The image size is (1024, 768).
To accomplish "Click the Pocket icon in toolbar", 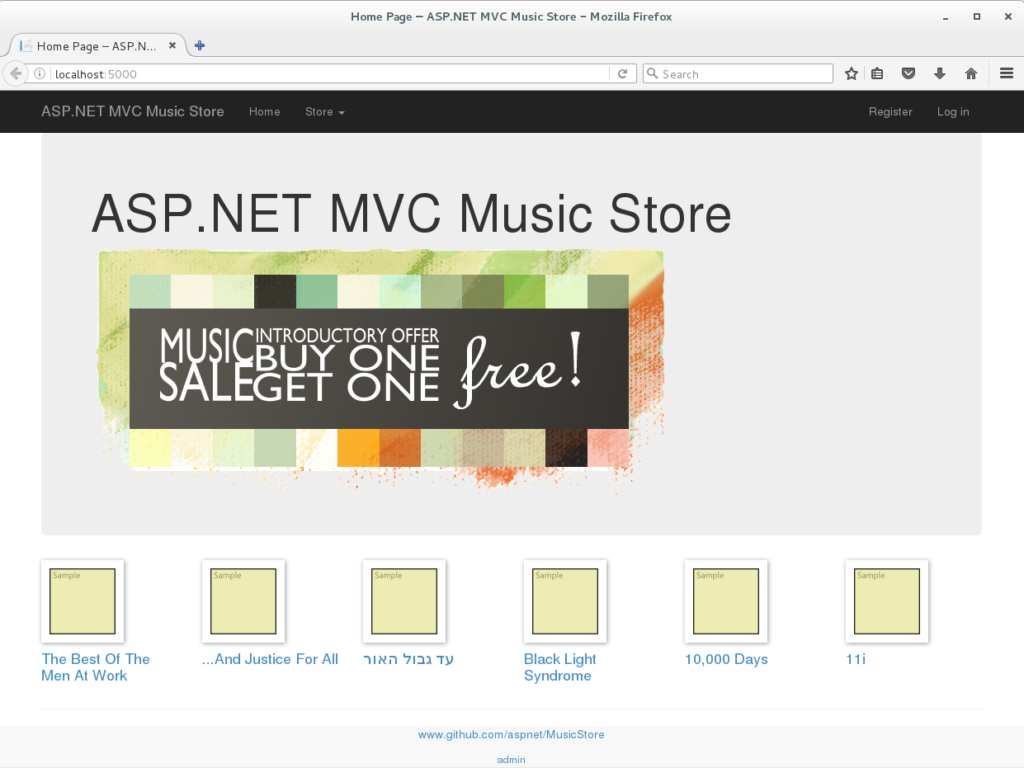I will 909,74.
